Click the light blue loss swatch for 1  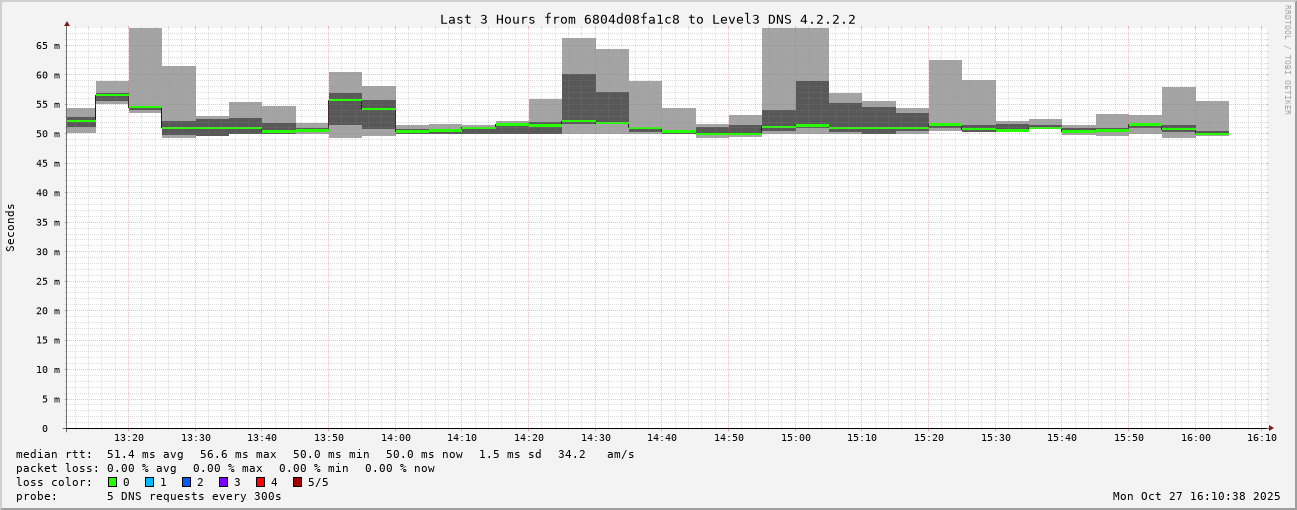coord(149,482)
